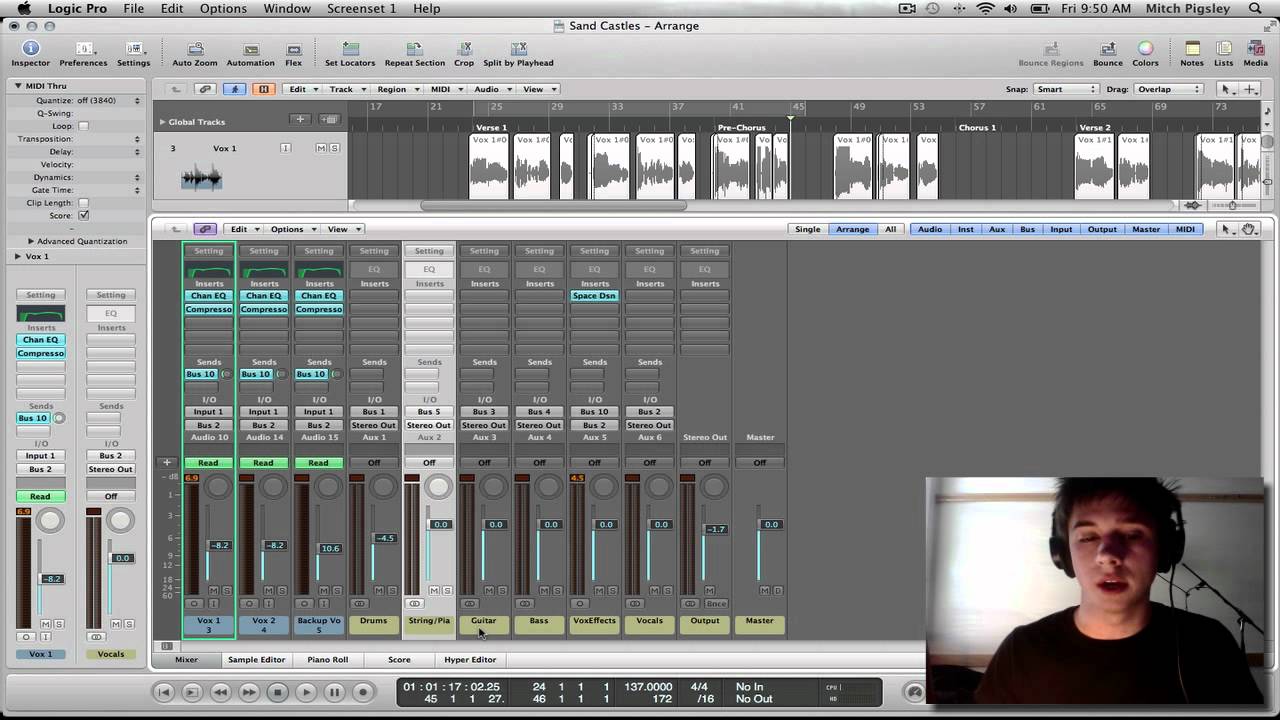
Task: Open the mixer Options local menu
Action: click(291, 229)
